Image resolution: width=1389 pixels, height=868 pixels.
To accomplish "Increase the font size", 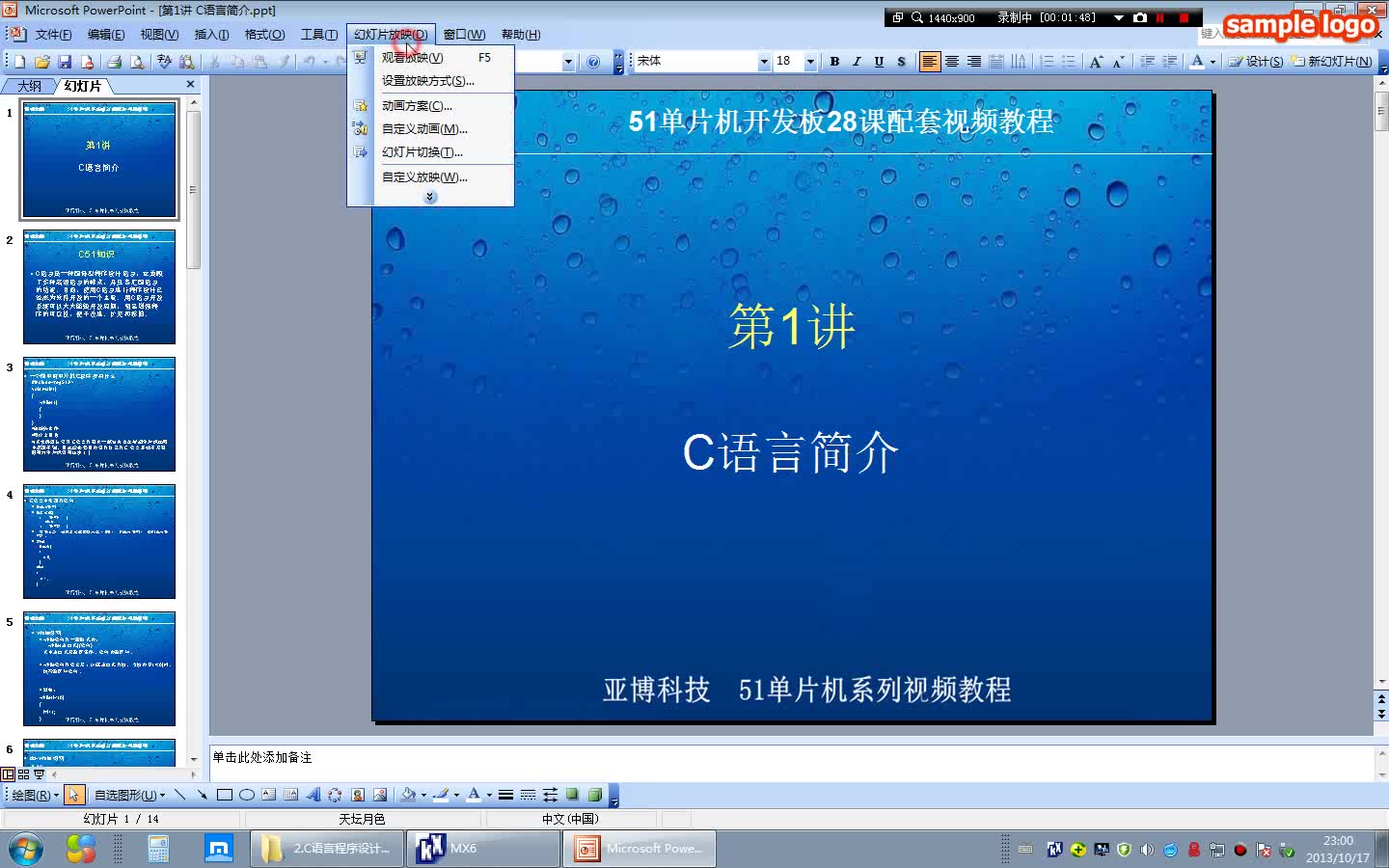I will click(1096, 62).
